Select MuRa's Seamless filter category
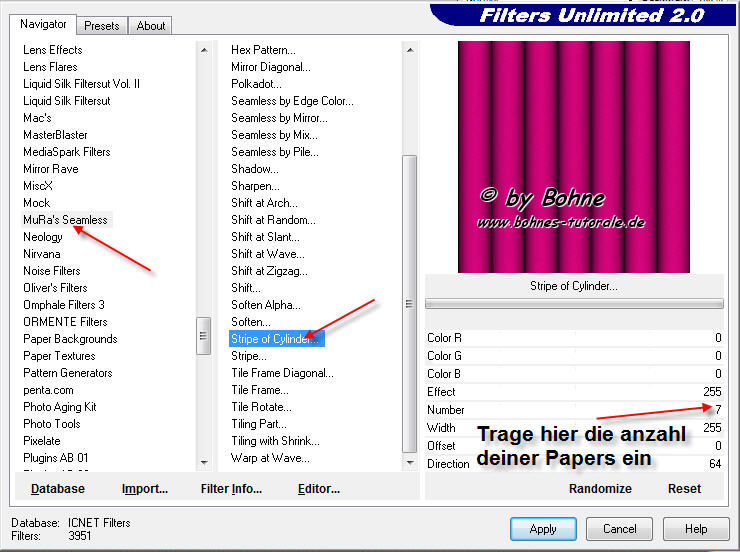The image size is (740, 552). (65, 220)
